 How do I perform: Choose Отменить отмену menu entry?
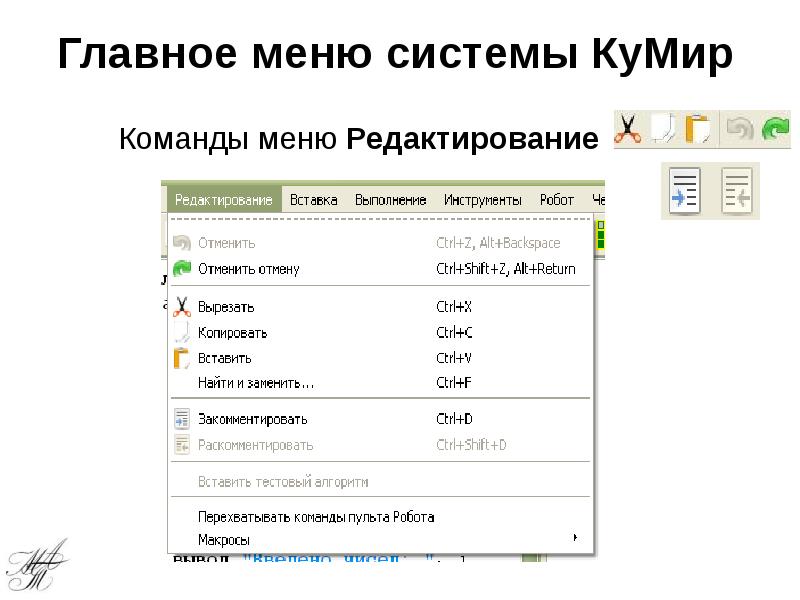(x=381, y=269)
